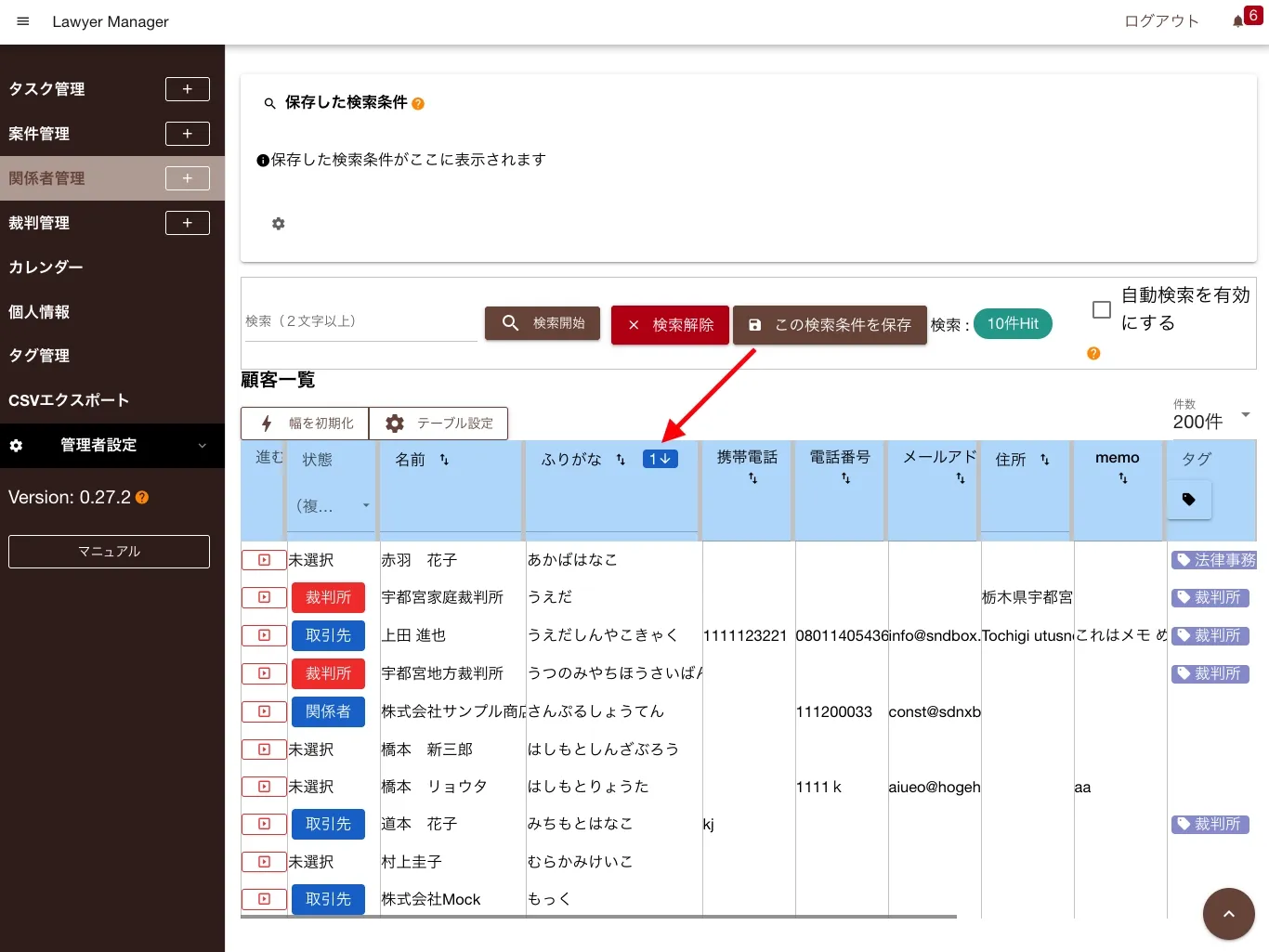Image resolution: width=1269 pixels, height=952 pixels.
Task: Click the ログアウト link
Action: point(1161,21)
